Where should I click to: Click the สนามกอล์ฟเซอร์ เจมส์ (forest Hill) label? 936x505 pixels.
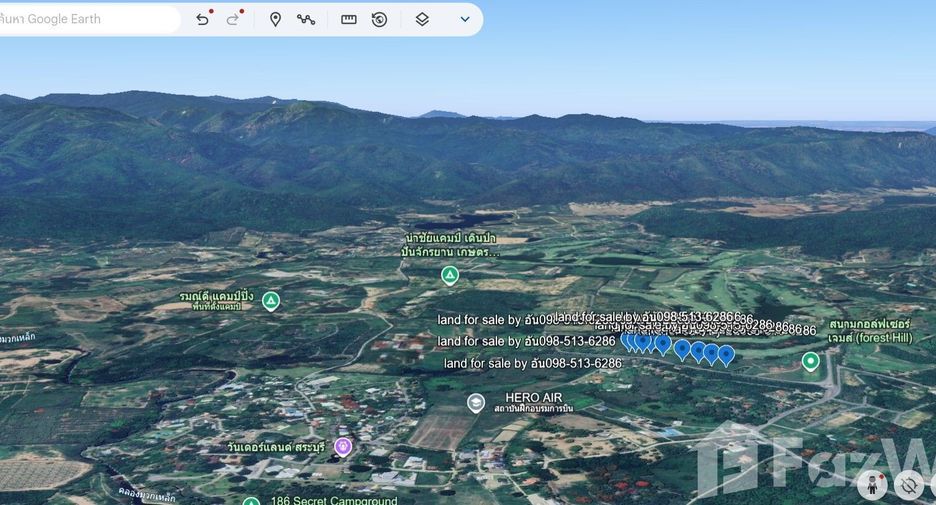point(870,331)
